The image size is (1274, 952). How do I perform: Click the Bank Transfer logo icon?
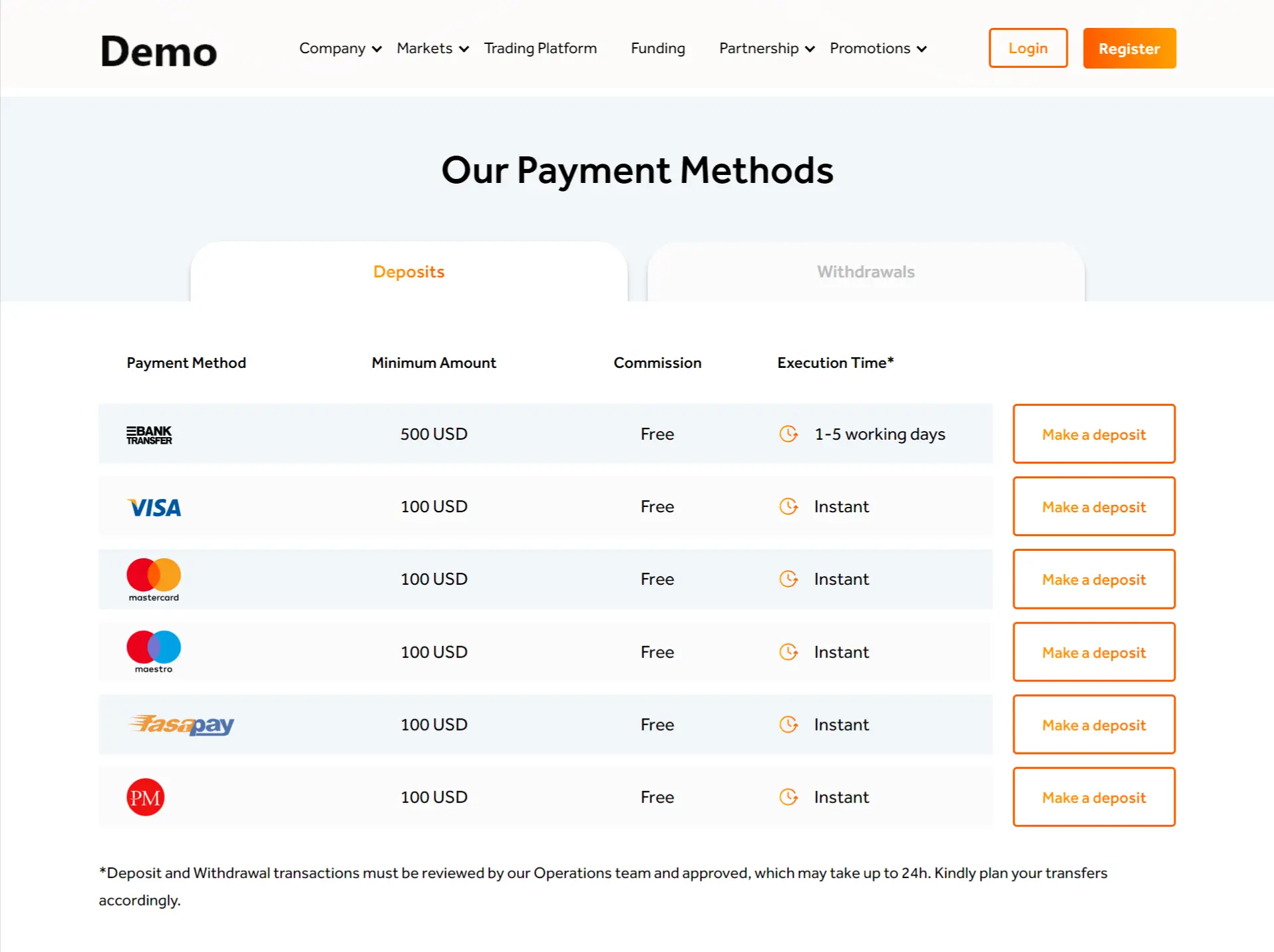pos(149,434)
